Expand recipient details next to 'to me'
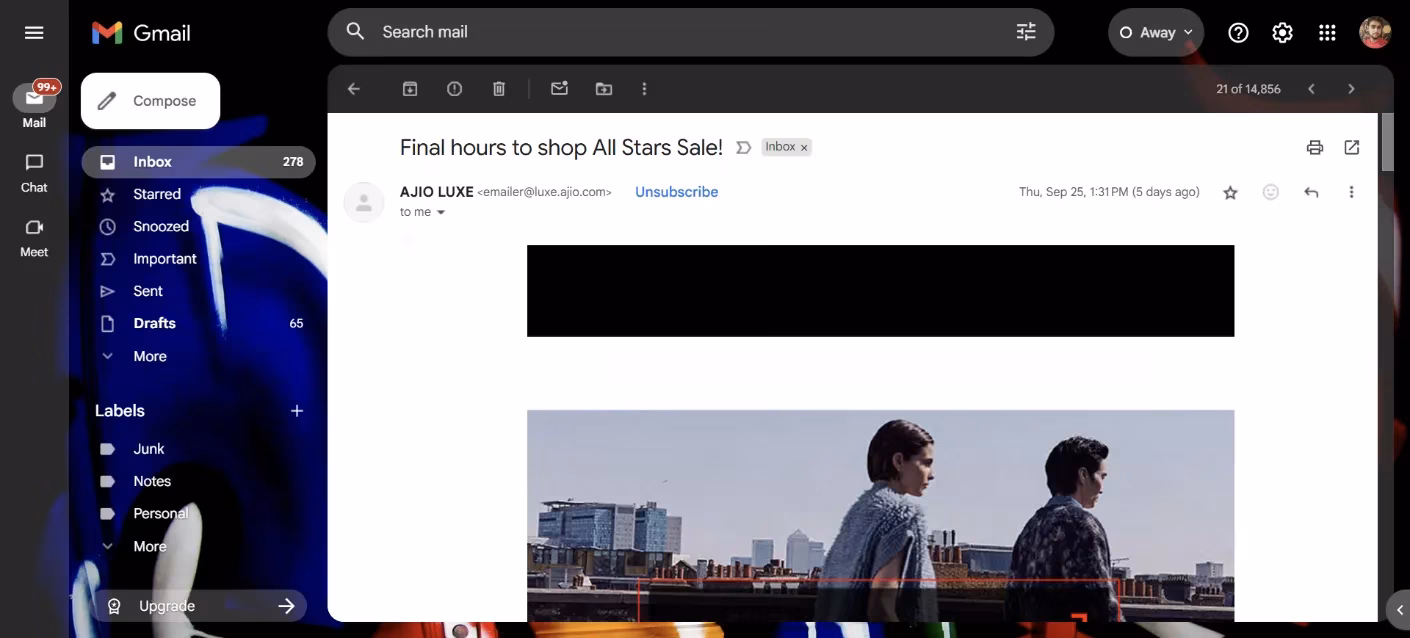 point(441,213)
